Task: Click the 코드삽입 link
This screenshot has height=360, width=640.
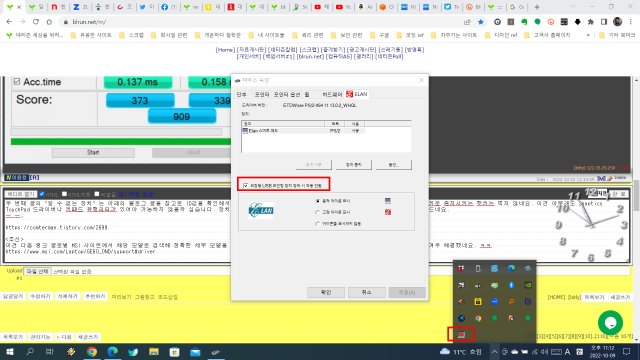Action: coord(168,297)
